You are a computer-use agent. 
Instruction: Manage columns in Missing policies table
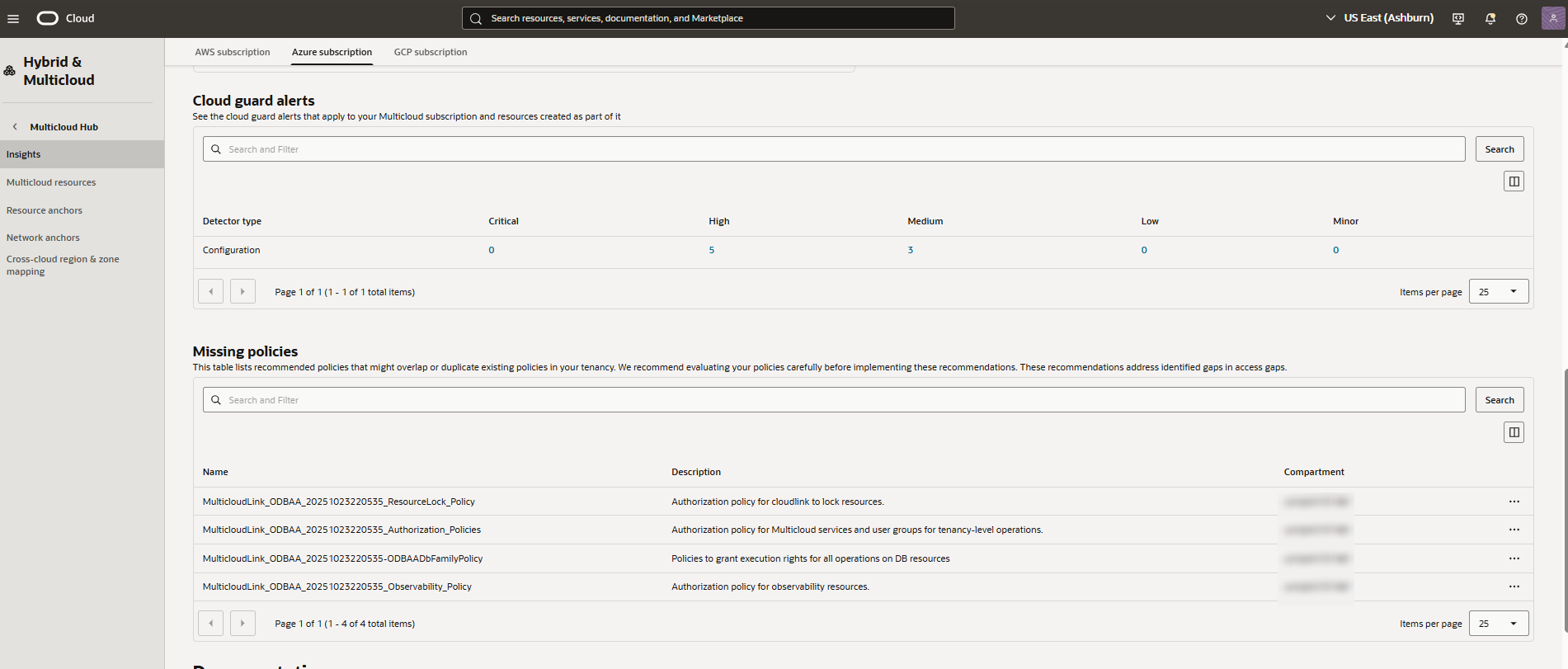[1514, 432]
